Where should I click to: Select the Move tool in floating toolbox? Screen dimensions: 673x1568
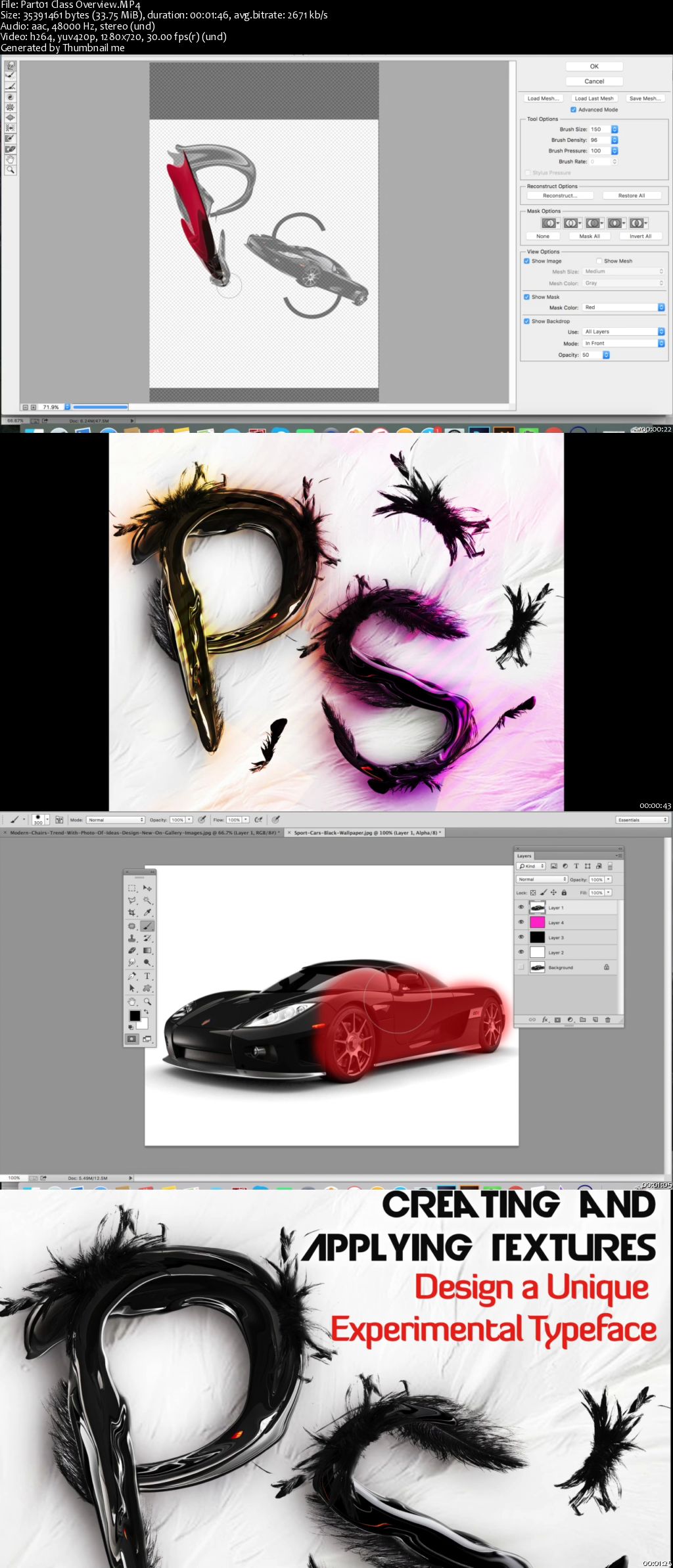click(x=147, y=888)
